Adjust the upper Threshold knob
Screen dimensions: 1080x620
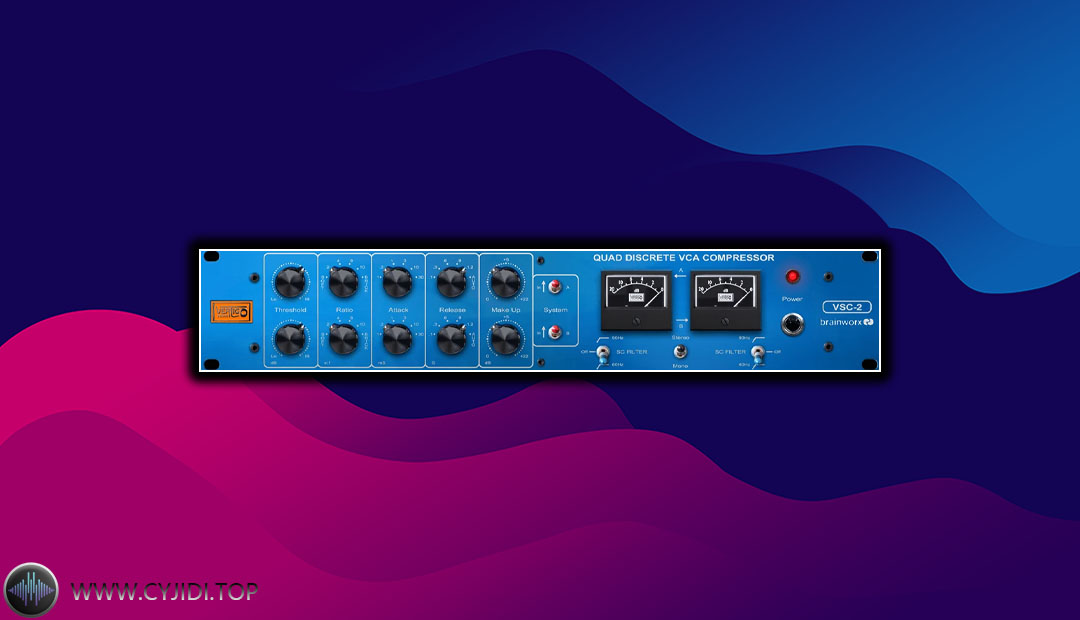[x=290, y=282]
